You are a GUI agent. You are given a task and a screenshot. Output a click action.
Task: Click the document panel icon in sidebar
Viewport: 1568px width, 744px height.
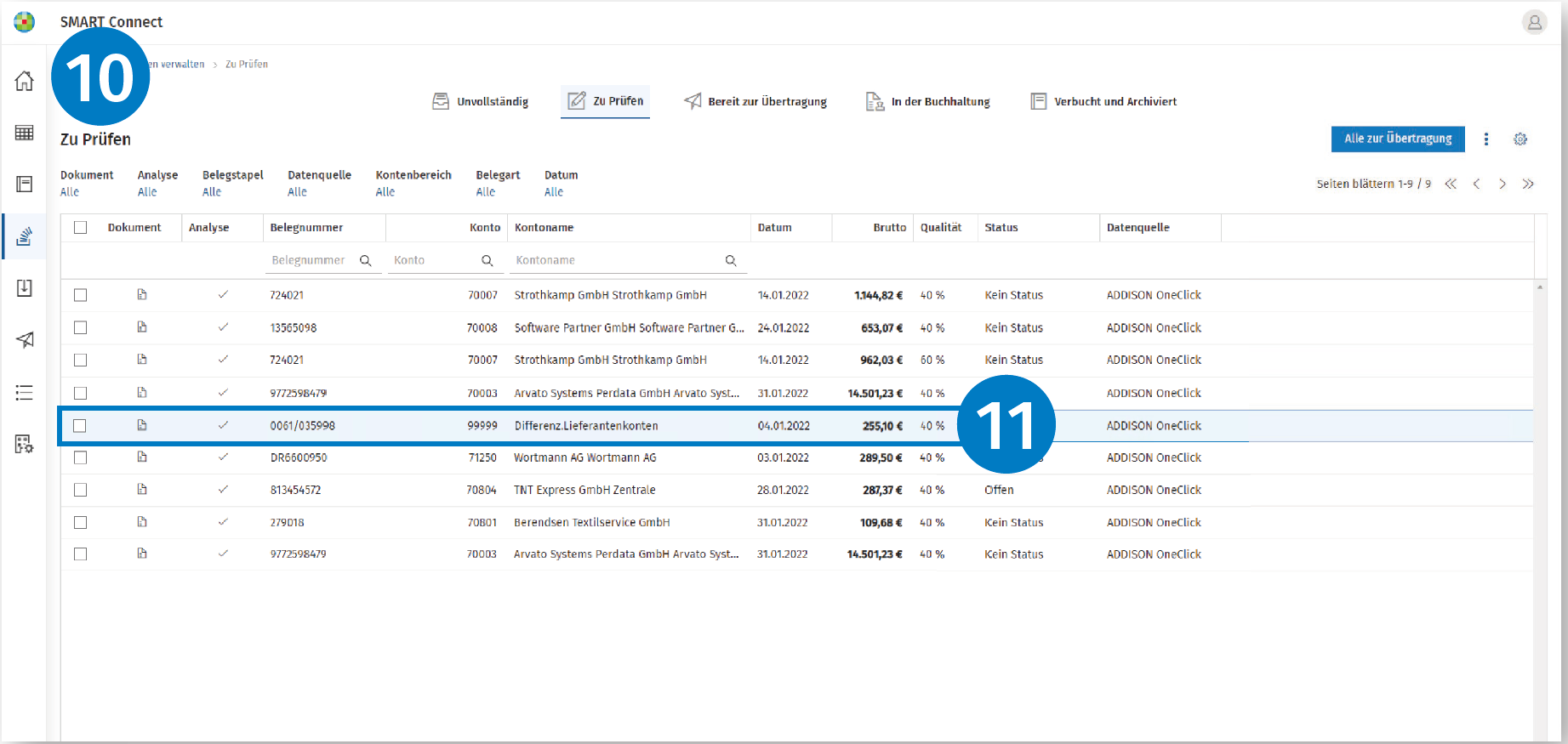tap(25, 185)
